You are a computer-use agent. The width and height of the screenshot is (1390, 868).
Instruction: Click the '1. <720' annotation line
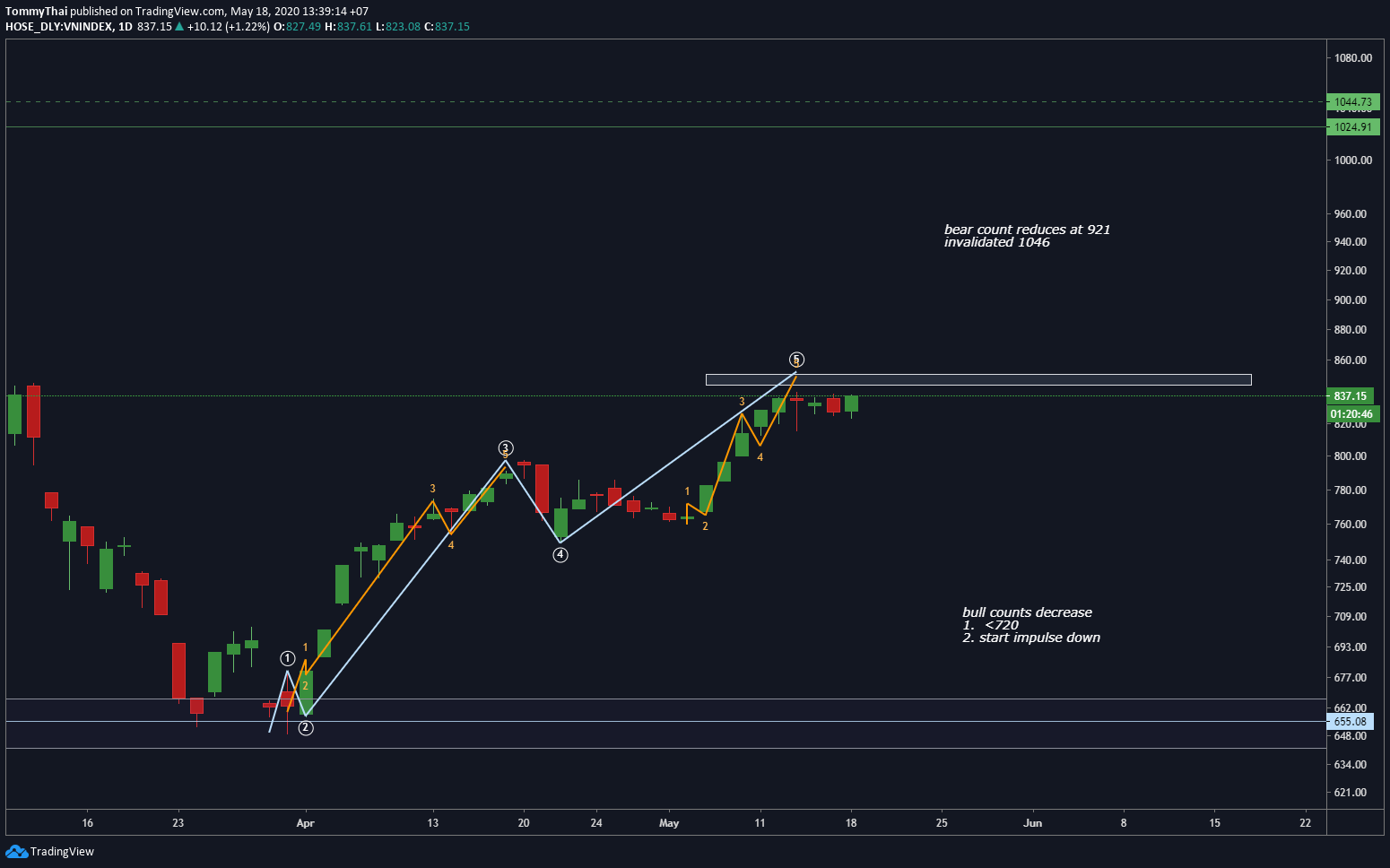click(x=990, y=625)
